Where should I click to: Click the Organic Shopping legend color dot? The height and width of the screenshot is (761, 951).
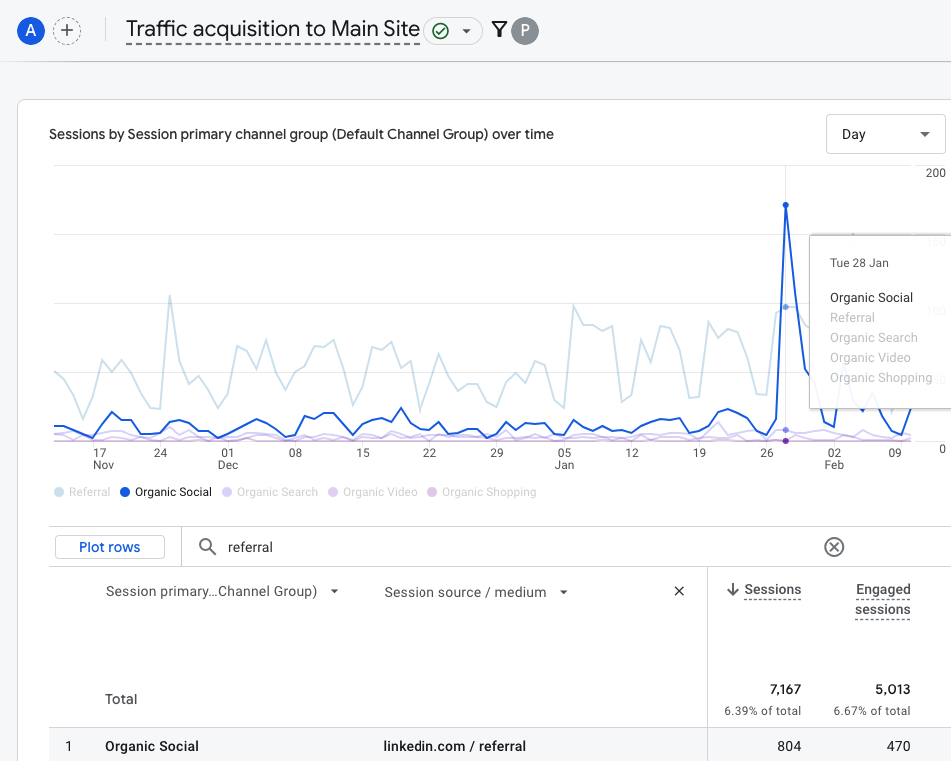click(x=432, y=492)
